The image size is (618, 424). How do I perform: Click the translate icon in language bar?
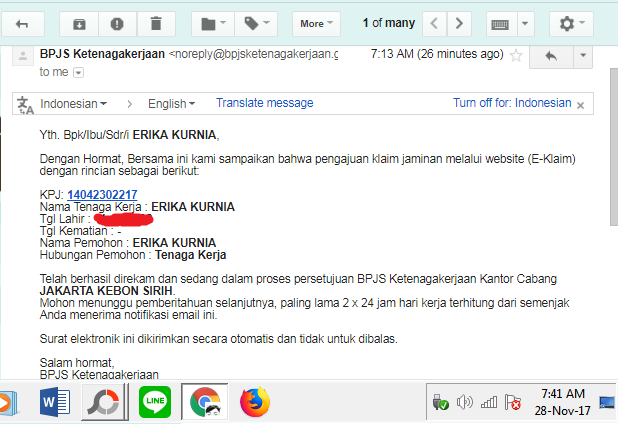(25, 105)
